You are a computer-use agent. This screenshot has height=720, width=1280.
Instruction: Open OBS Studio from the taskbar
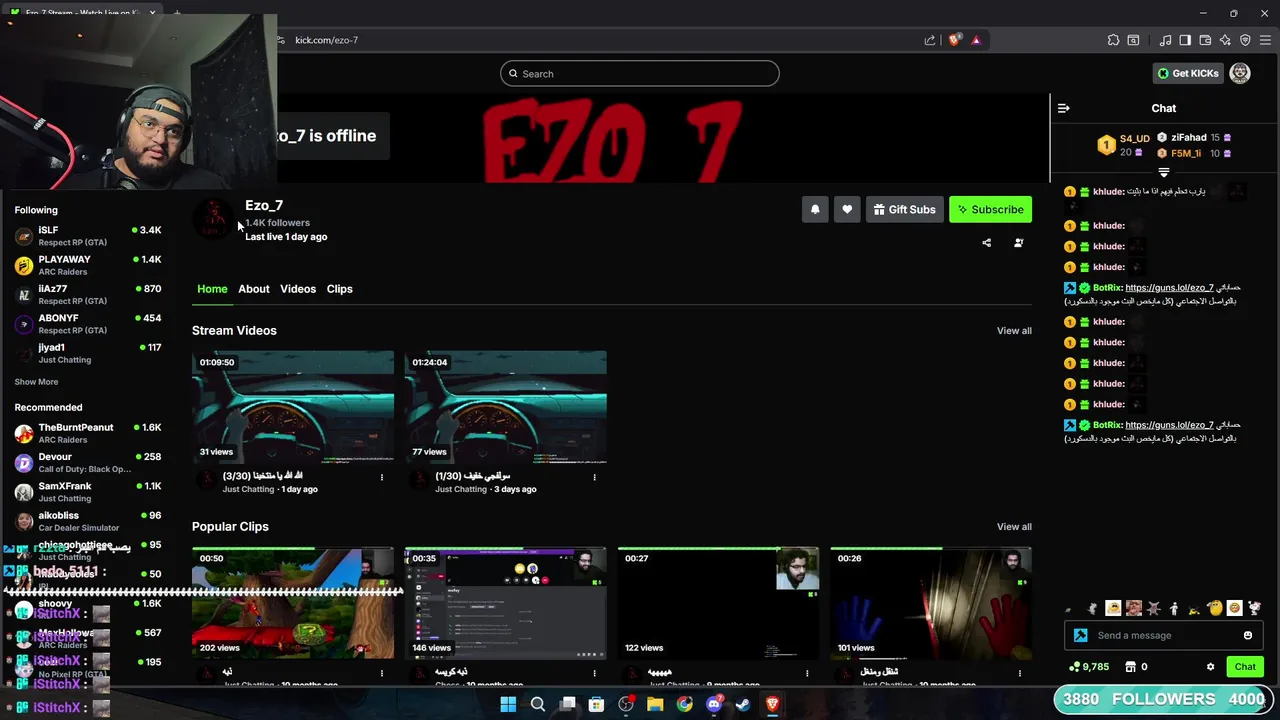tap(626, 704)
